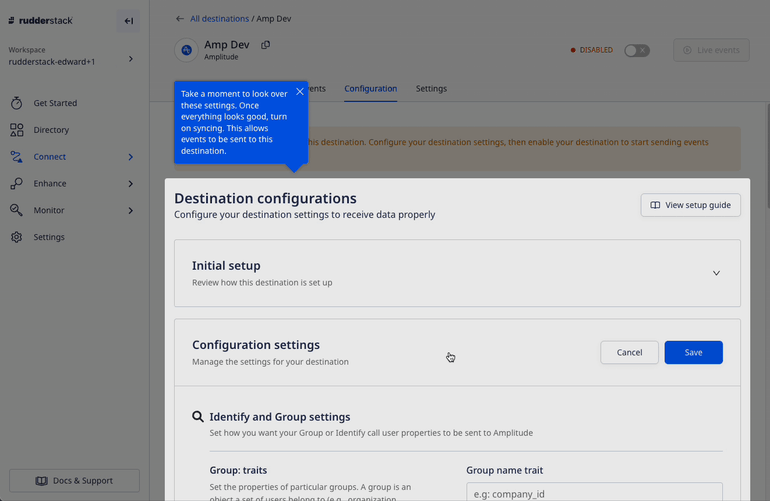
Task: Click the Live events button
Action: point(711,50)
